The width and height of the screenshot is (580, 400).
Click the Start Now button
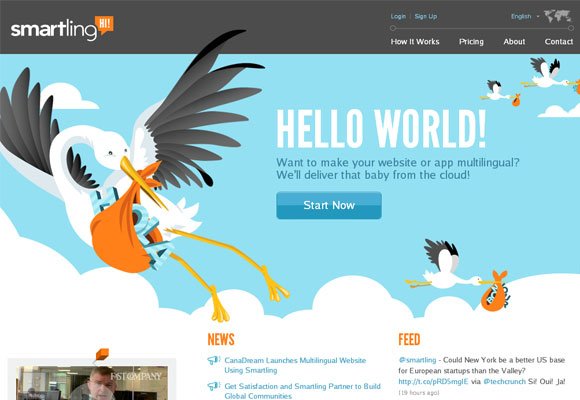tap(329, 205)
